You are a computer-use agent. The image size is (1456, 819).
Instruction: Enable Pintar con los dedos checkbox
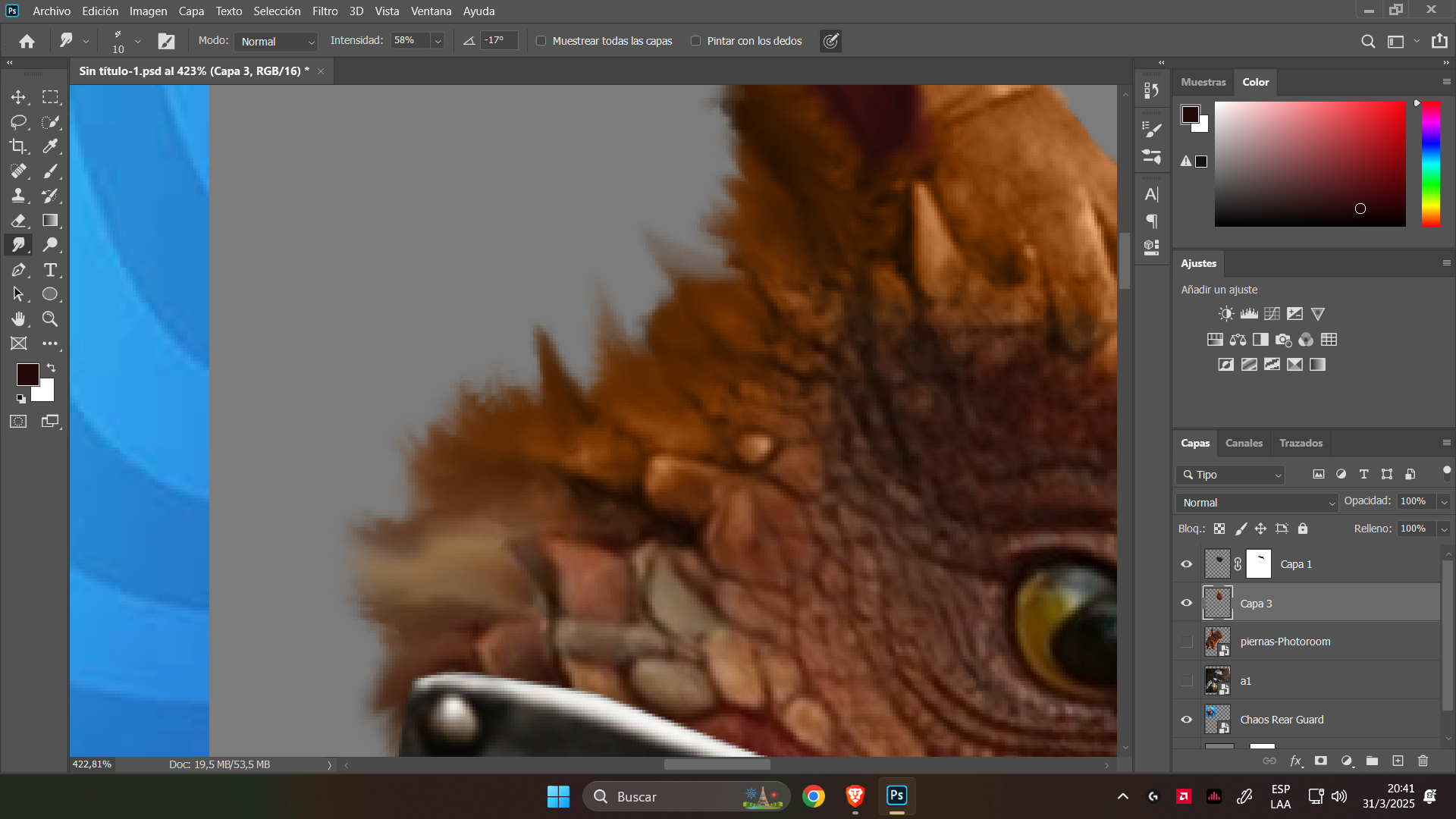coord(695,41)
